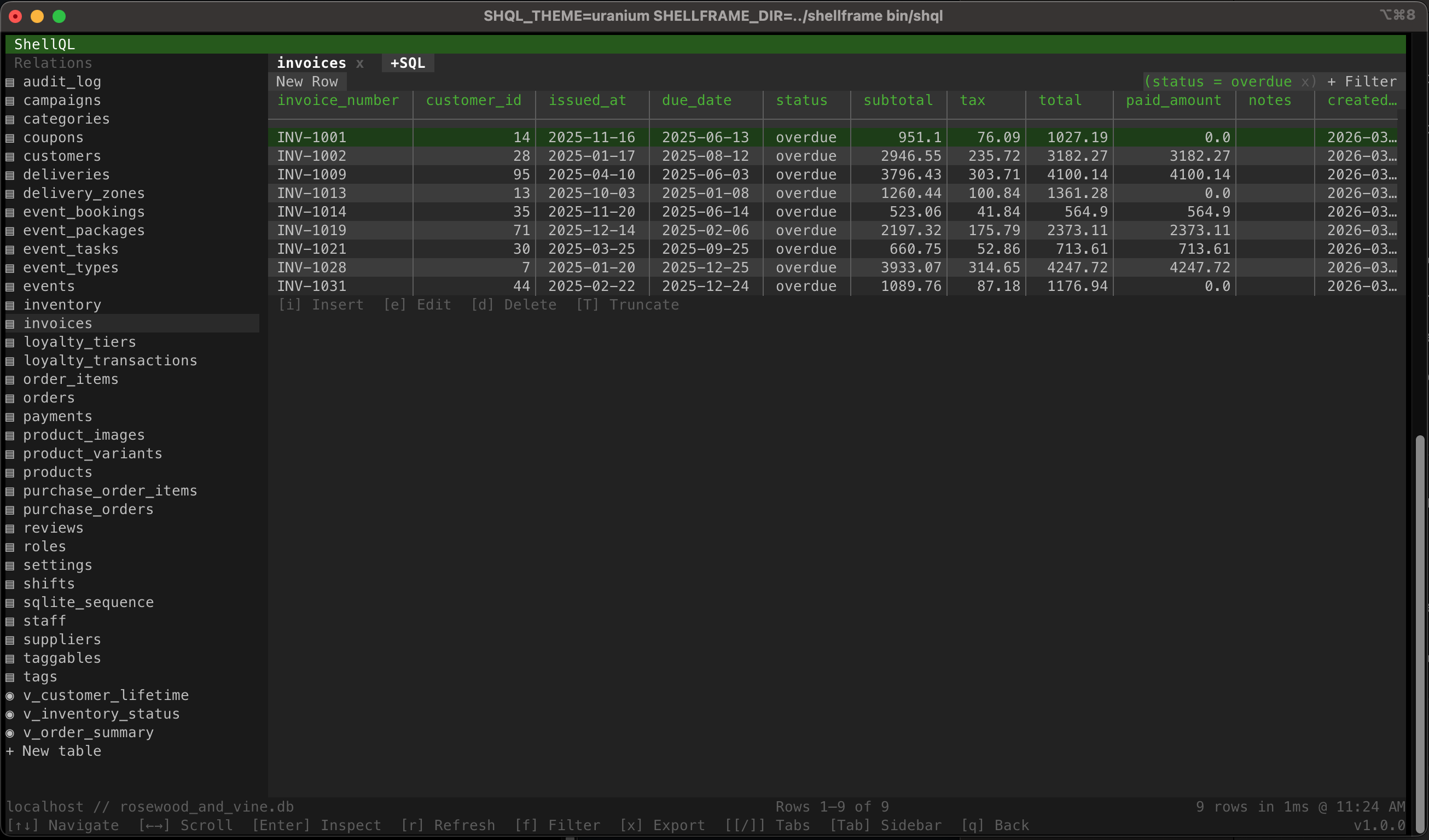Select the orders table in sidebar

(49, 398)
